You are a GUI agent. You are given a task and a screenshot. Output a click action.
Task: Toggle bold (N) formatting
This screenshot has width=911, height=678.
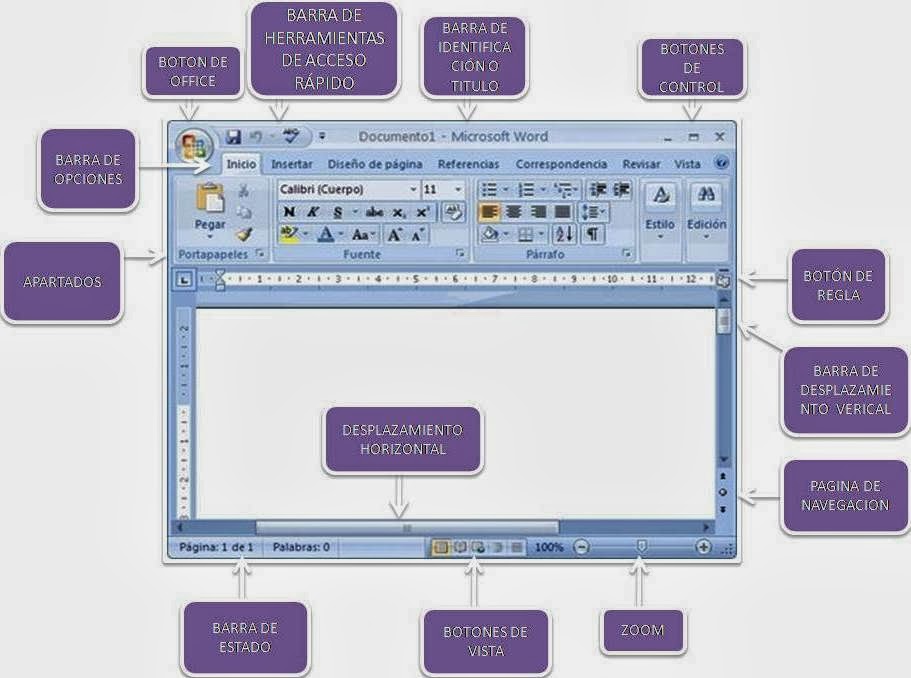click(x=289, y=212)
